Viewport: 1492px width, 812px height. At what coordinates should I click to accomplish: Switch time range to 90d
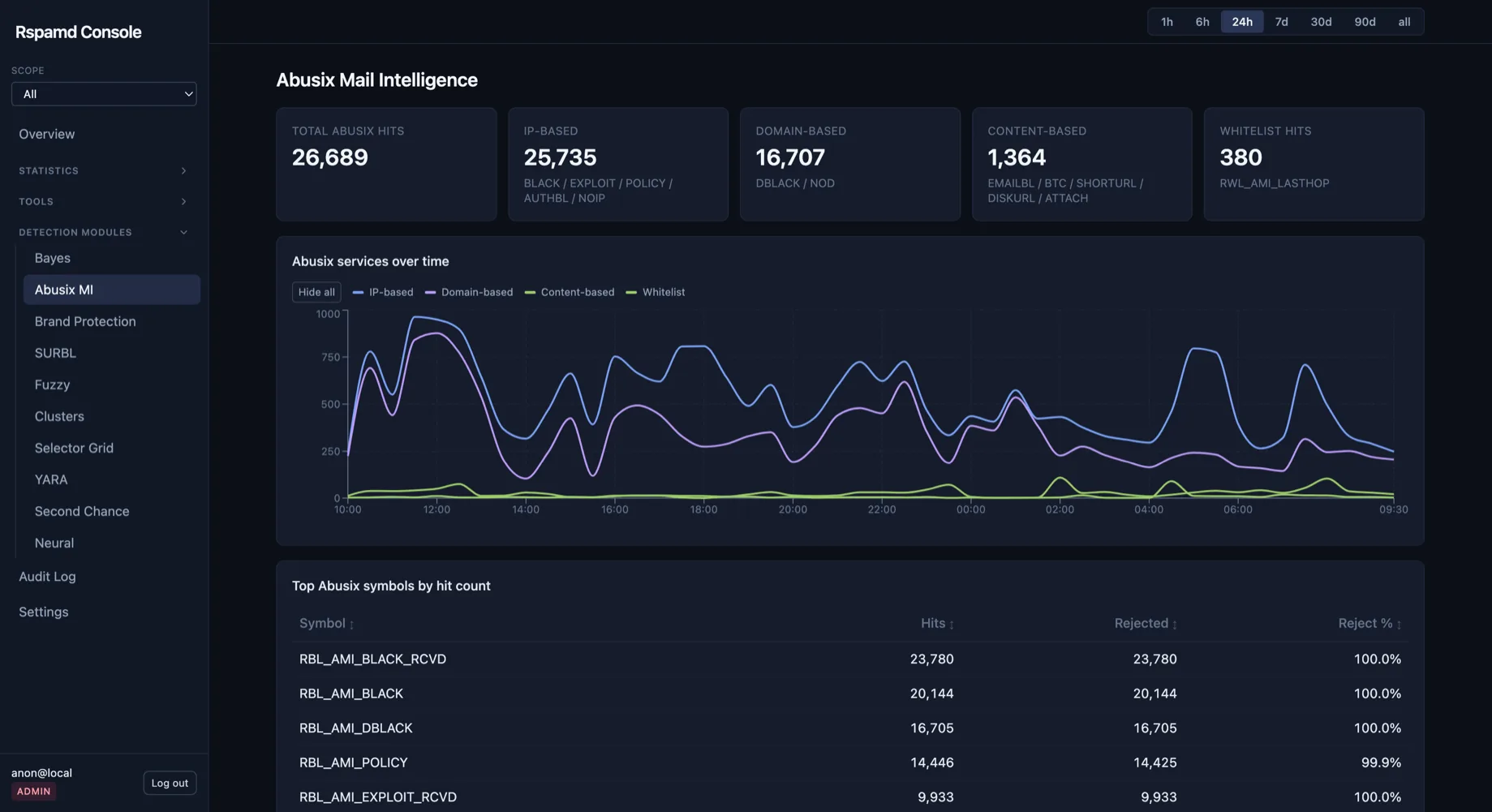click(1365, 22)
